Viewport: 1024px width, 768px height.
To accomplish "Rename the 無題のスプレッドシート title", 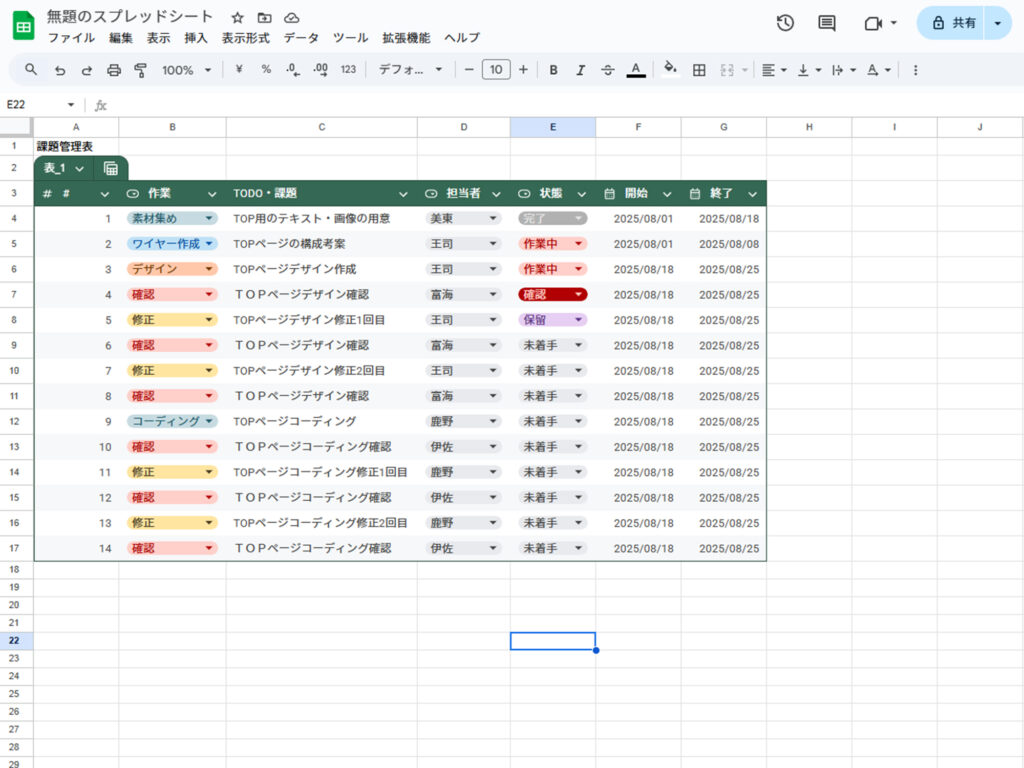I will pos(129,16).
